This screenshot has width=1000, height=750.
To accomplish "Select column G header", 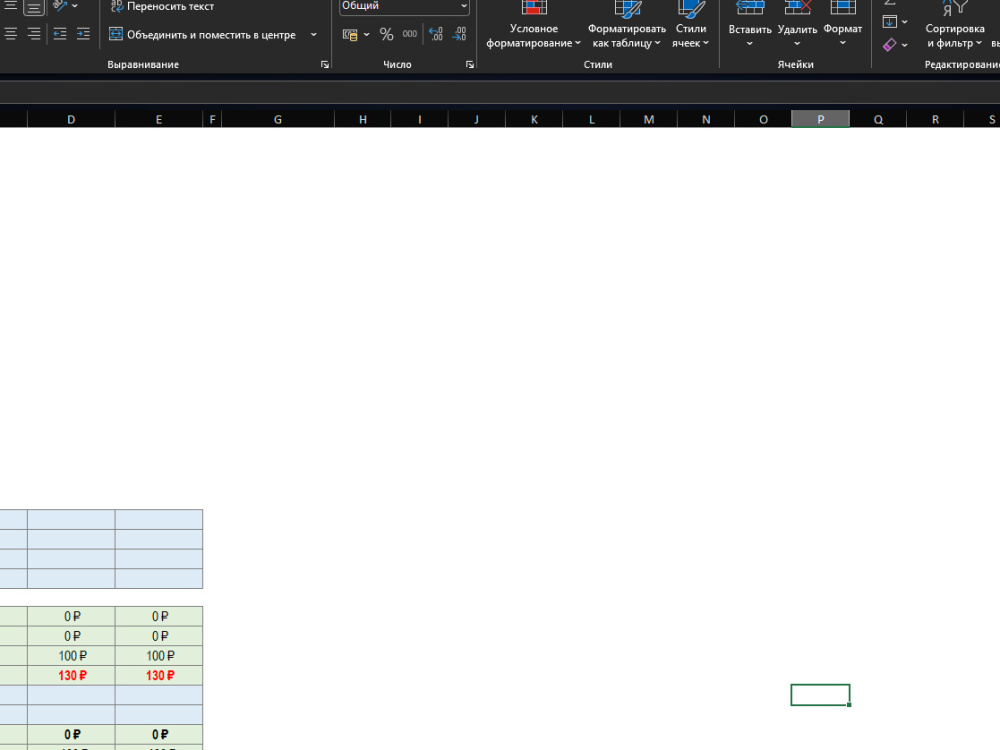I will point(278,119).
